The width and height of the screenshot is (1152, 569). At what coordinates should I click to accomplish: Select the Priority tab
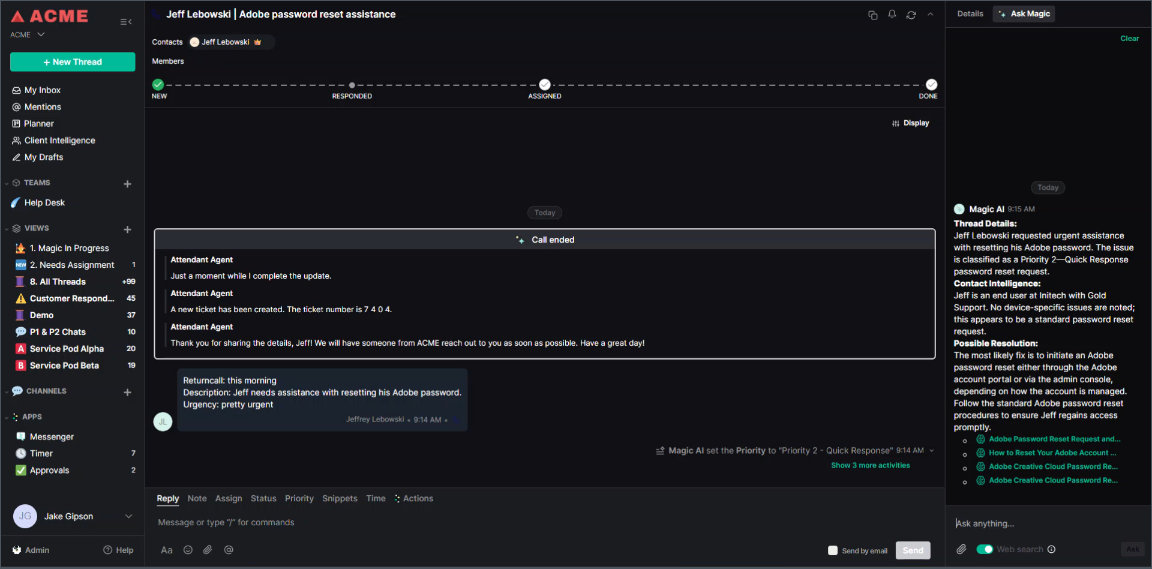(299, 498)
